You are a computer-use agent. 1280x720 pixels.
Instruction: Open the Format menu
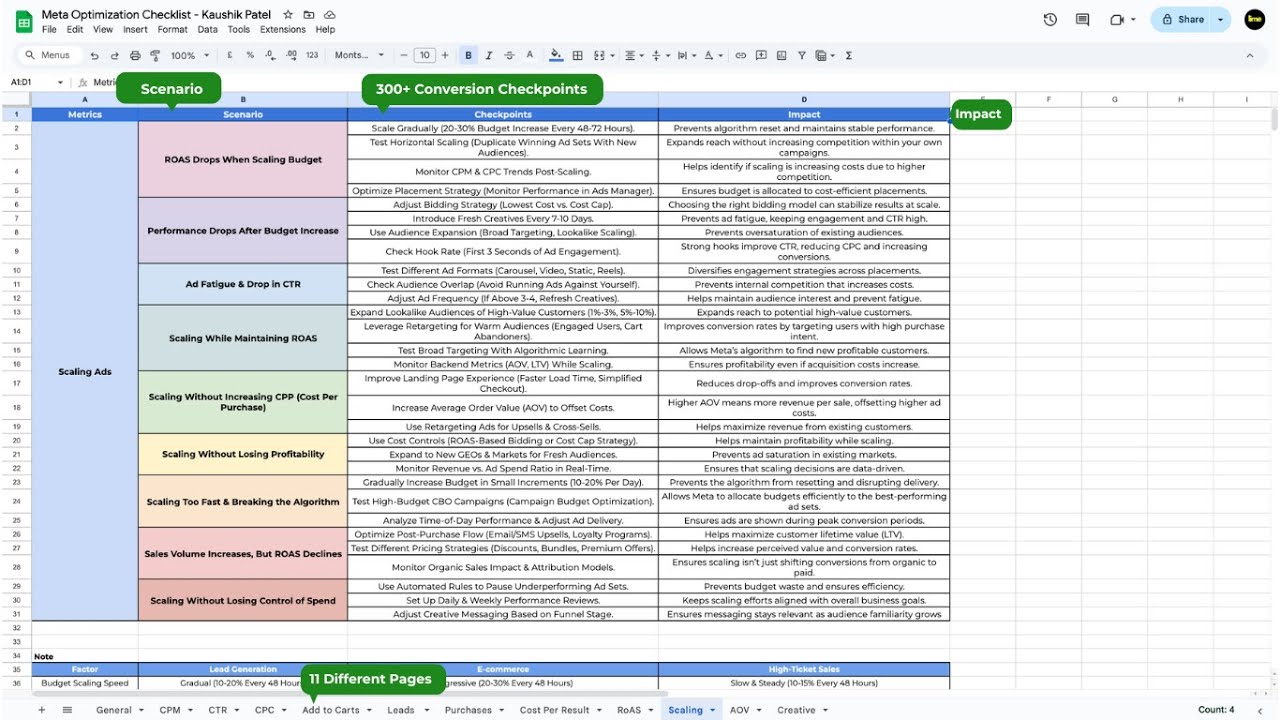tap(172, 30)
